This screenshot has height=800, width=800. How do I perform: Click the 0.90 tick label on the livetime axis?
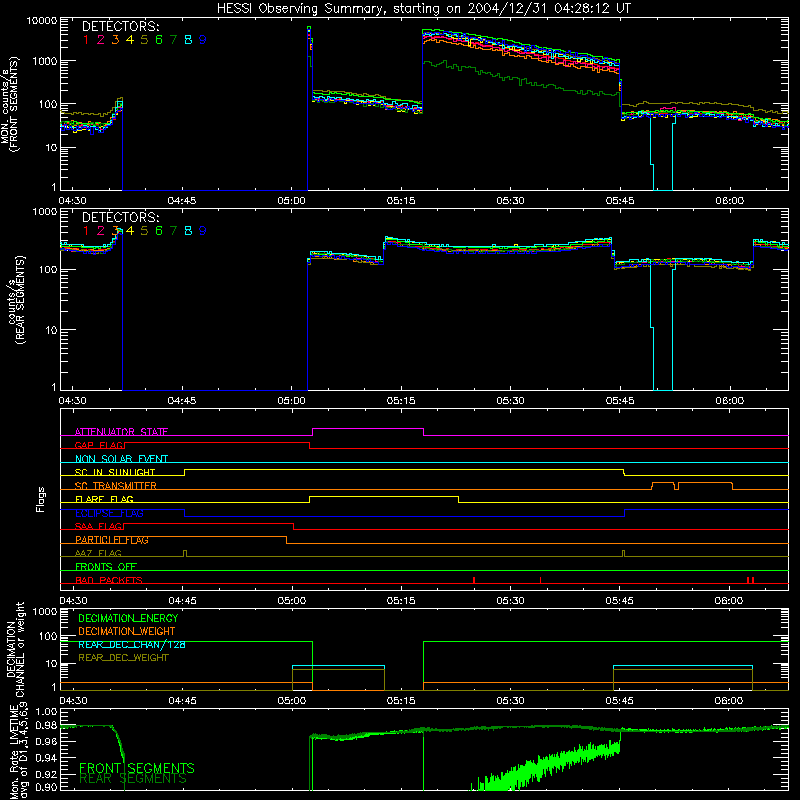click(46, 787)
